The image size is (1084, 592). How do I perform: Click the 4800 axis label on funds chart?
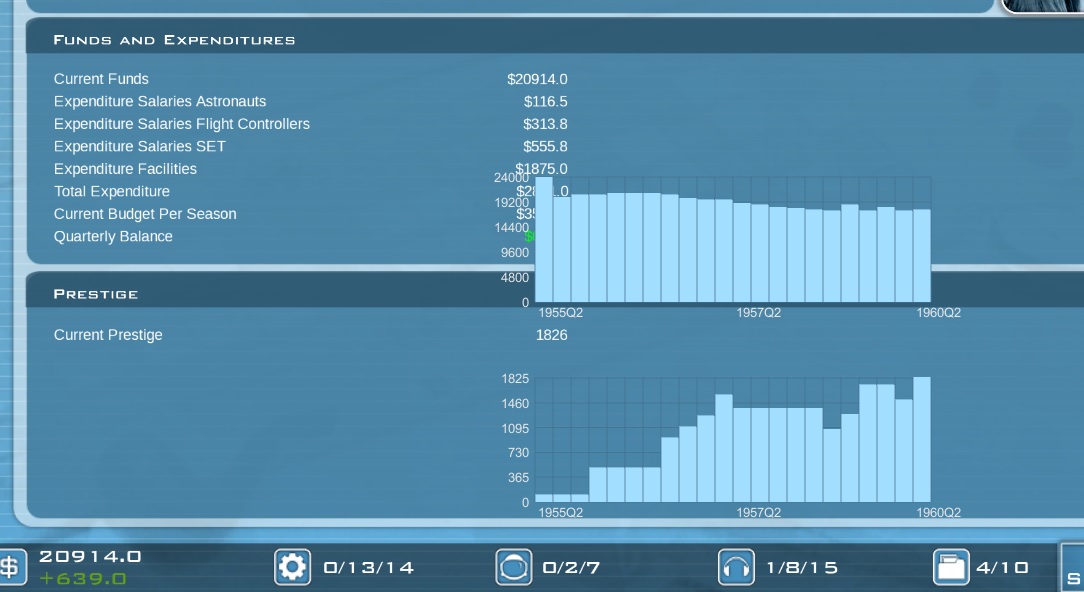point(515,277)
